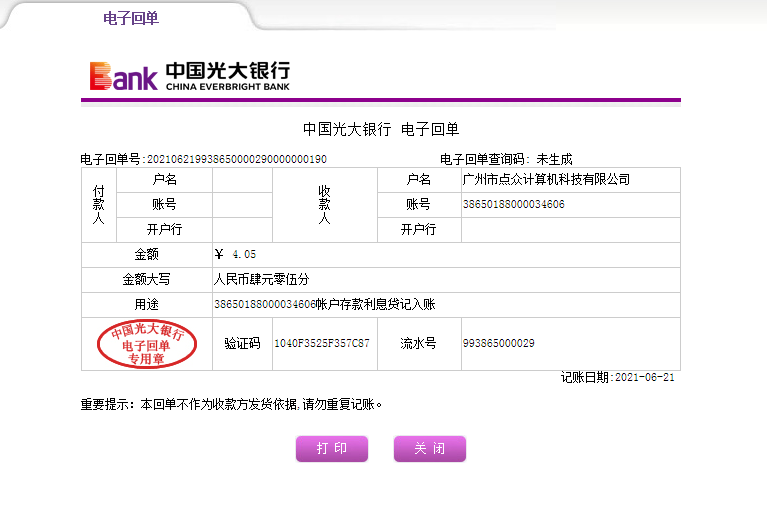767x520 pixels.
Task: Click the amount value ¥ 4.05
Action: (235, 254)
